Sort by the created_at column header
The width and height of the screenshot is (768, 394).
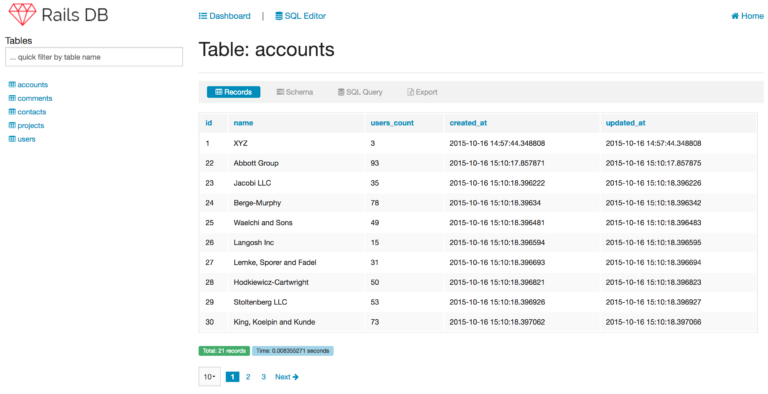[x=468, y=123]
